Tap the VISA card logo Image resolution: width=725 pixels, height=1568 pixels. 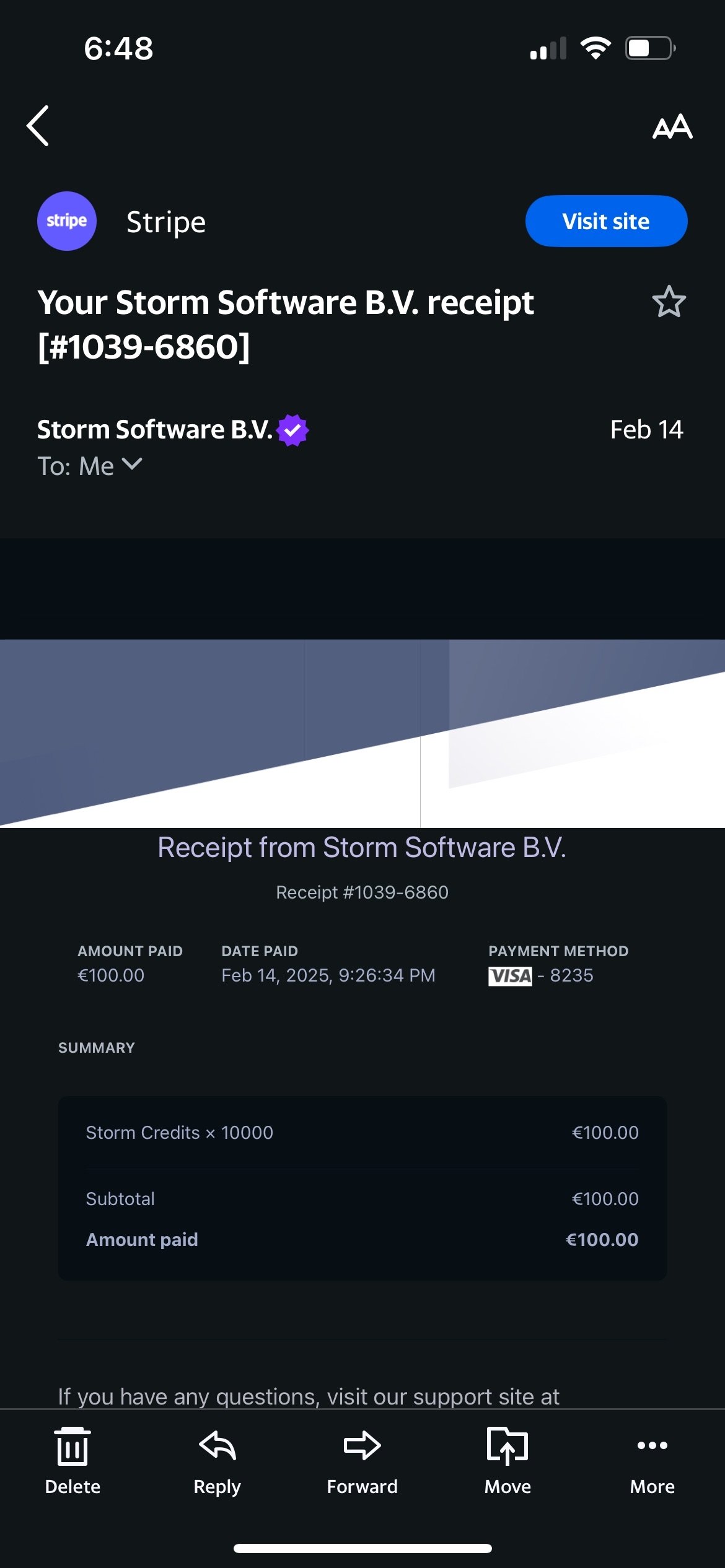pyautogui.click(x=510, y=976)
